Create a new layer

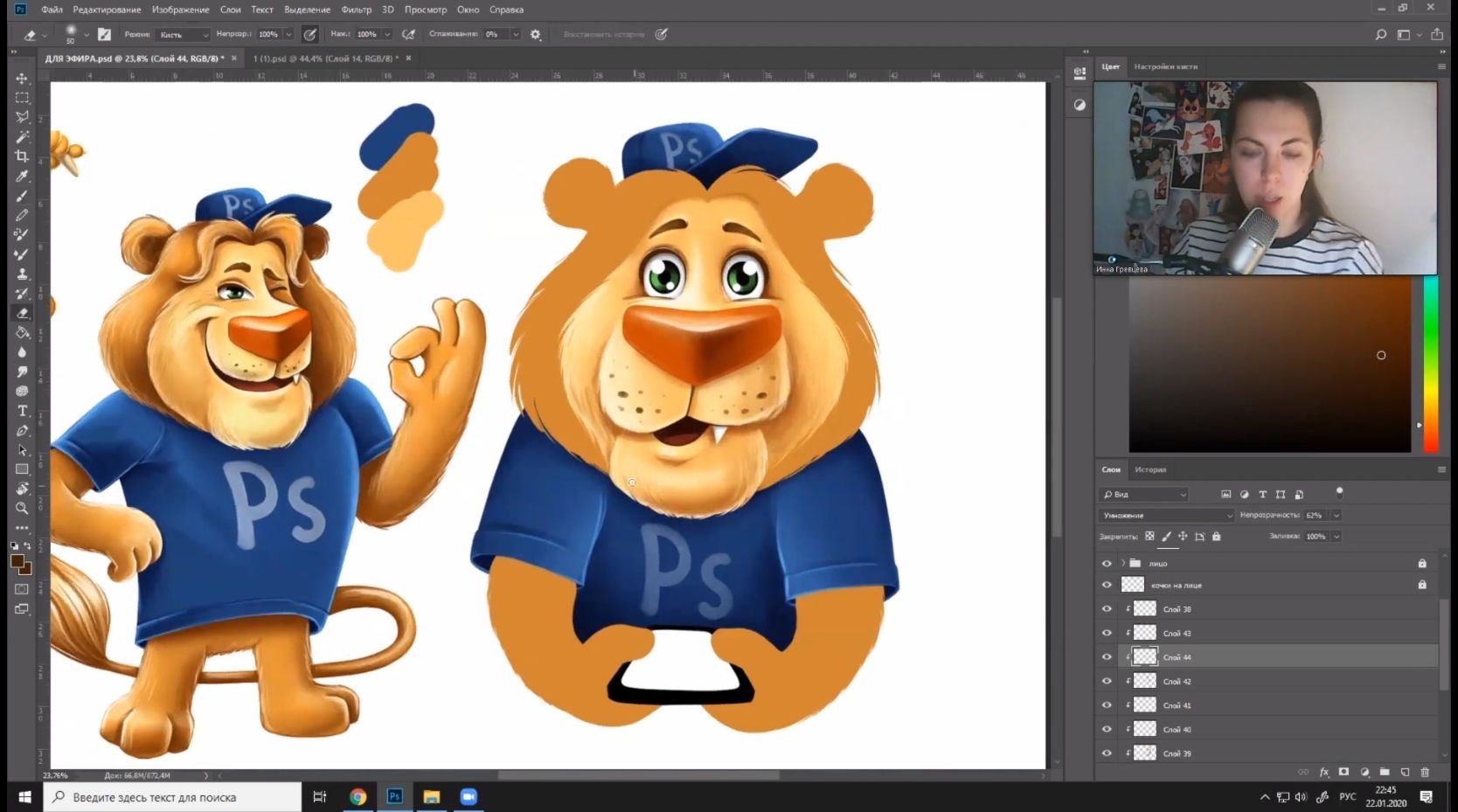[x=1405, y=772]
